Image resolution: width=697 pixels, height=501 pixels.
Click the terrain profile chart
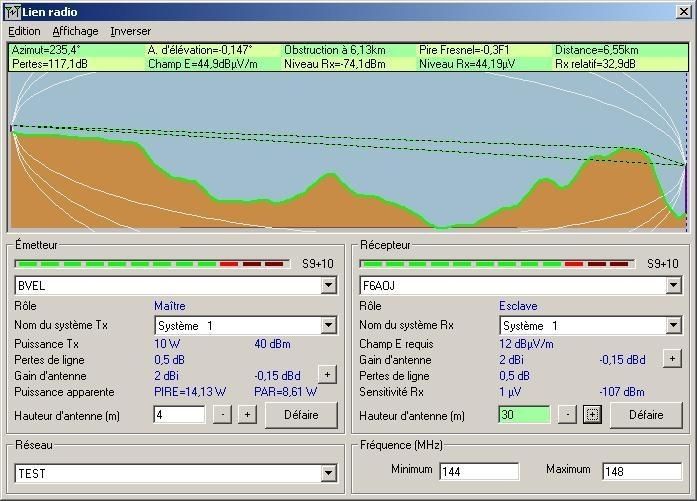348,151
